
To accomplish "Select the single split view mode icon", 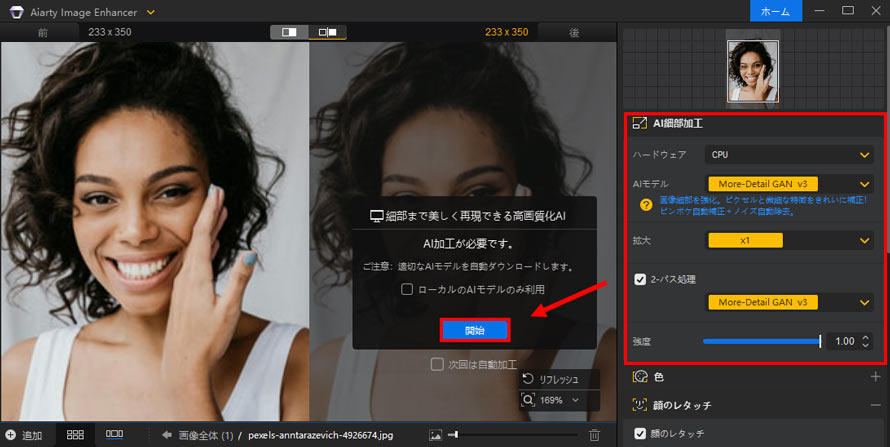I will (x=289, y=32).
